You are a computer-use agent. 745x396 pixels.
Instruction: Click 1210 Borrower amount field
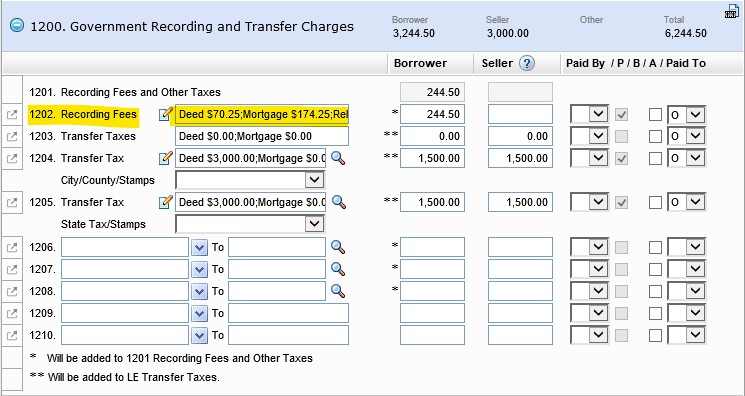(432, 335)
